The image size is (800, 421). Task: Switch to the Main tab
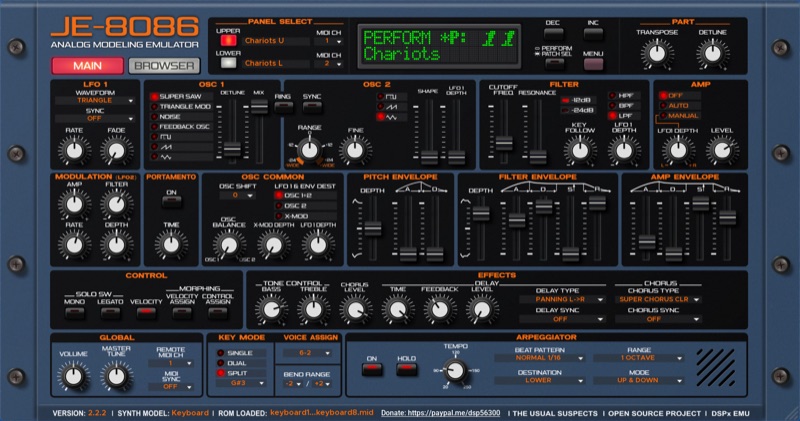[87, 66]
